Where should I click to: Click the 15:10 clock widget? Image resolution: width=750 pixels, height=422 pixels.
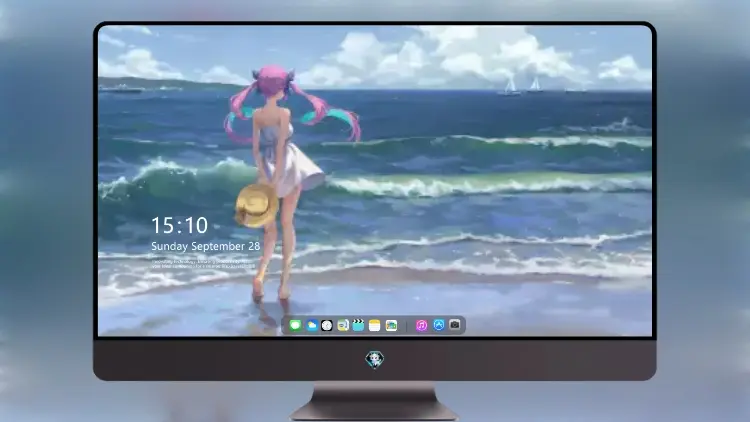click(x=179, y=225)
